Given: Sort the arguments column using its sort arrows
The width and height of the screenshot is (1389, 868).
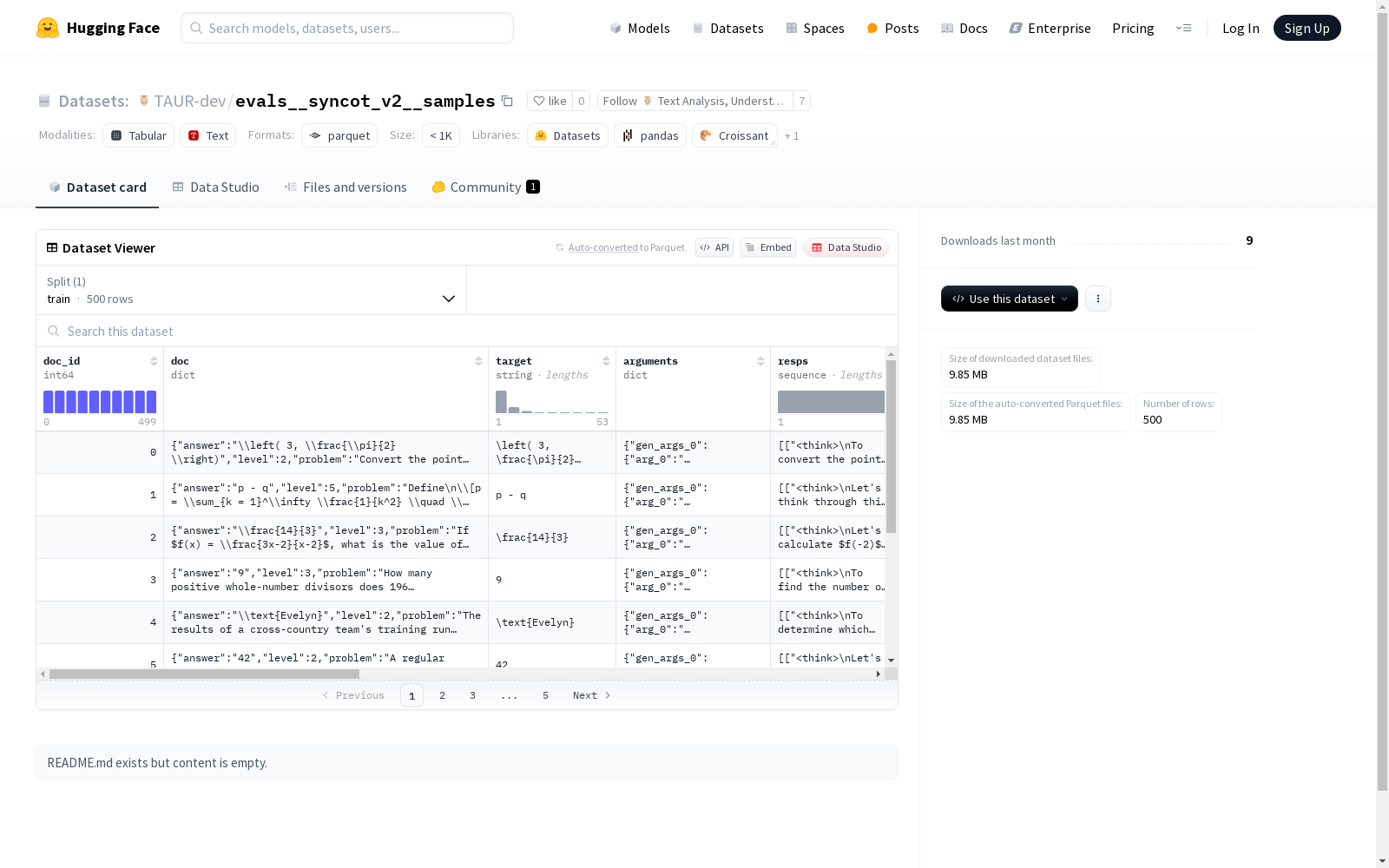Looking at the screenshot, I should (760, 361).
